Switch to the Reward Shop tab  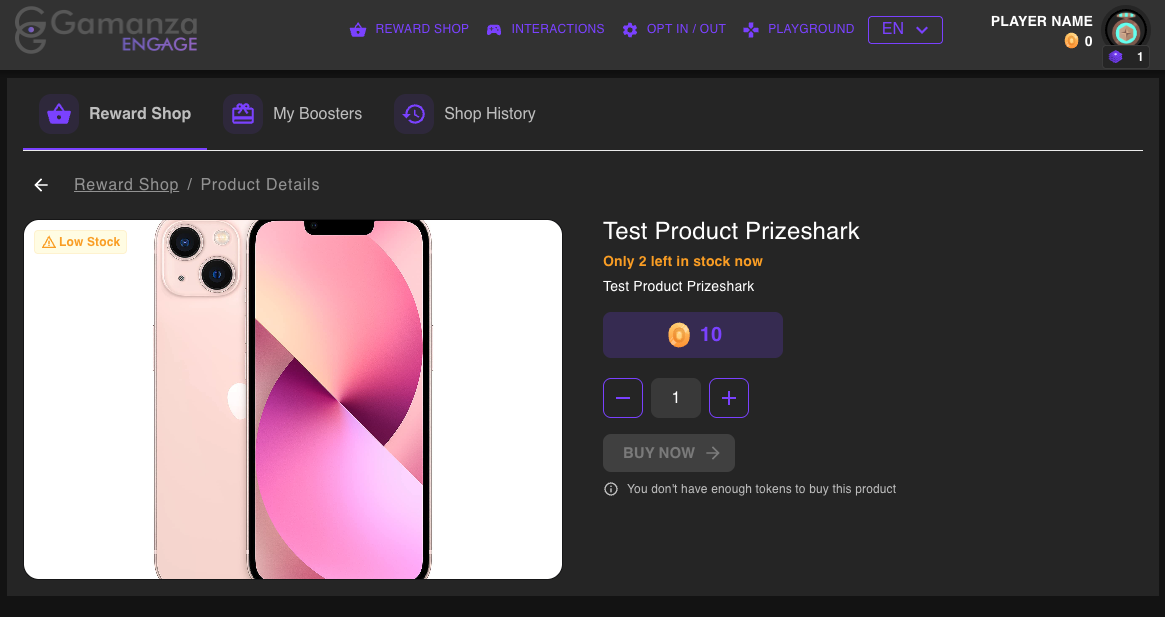click(x=139, y=114)
